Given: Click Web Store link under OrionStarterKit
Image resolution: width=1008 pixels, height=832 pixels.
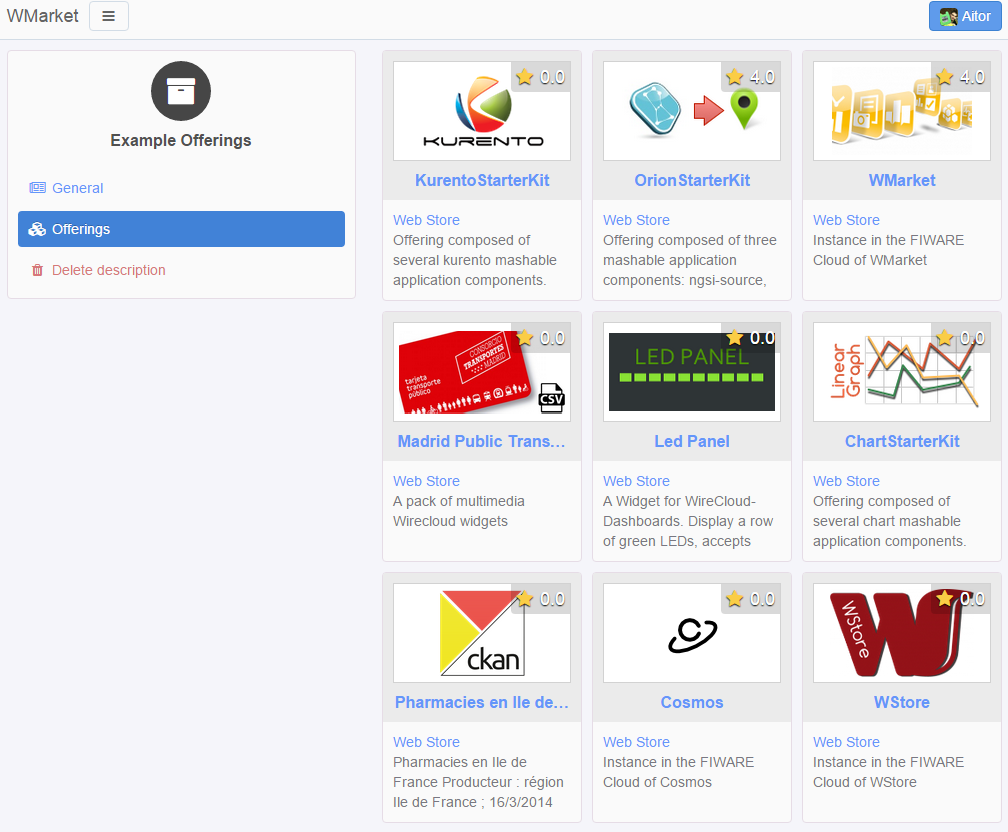Looking at the screenshot, I should click(x=636, y=220).
